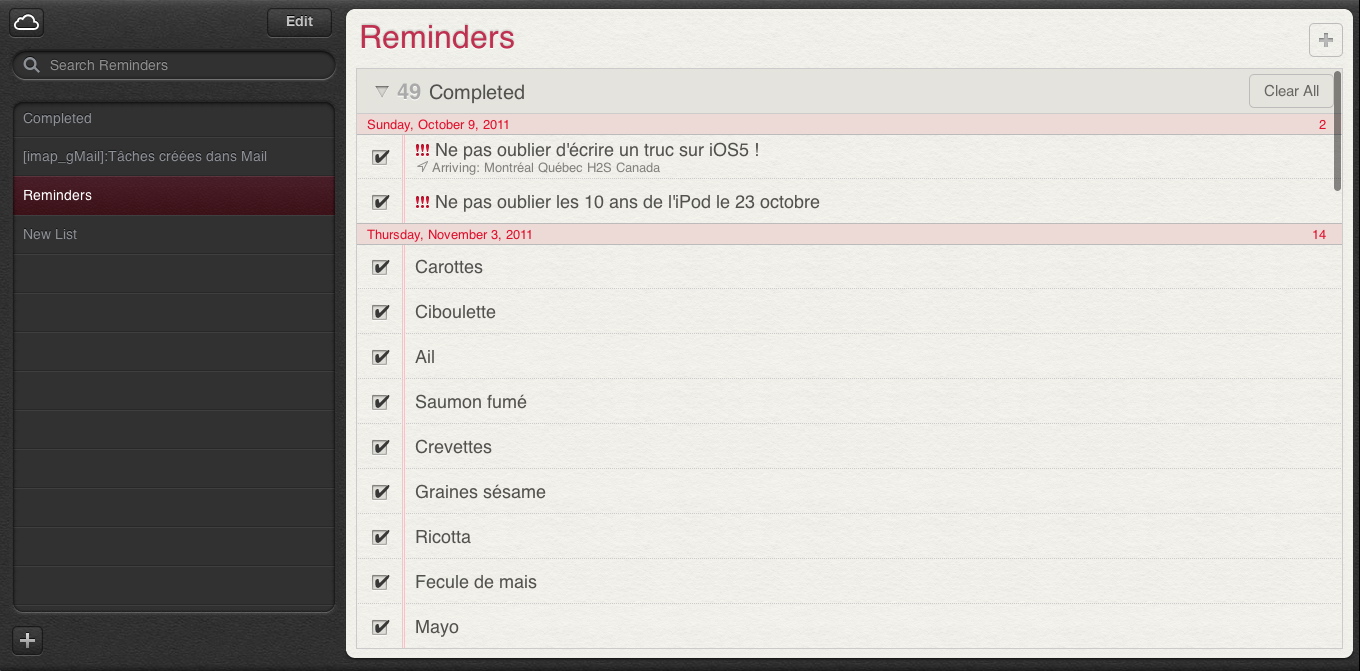Add a new reminder with the top-right plus
This screenshot has width=1360, height=671.
(1325, 40)
